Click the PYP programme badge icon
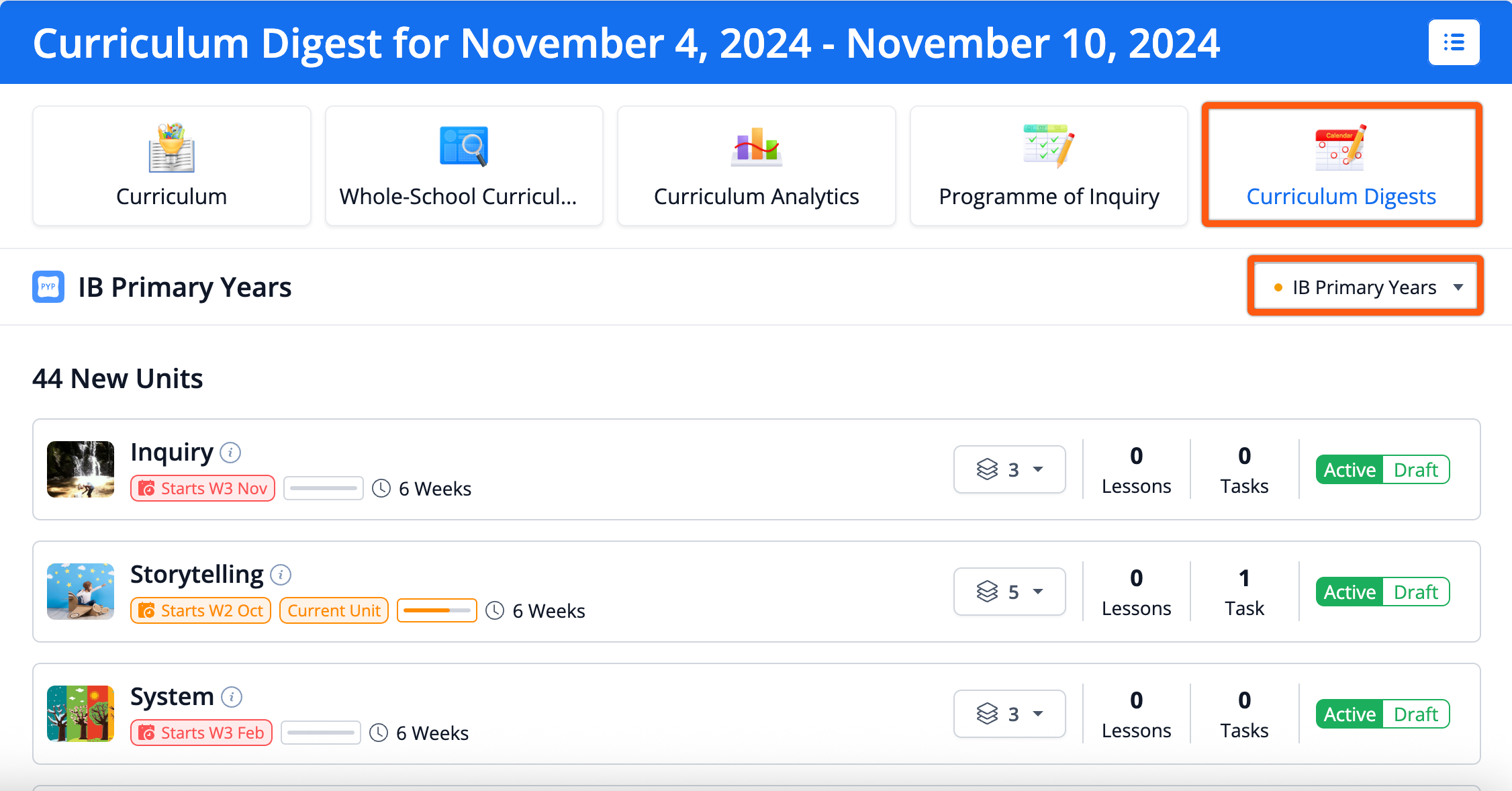The height and width of the screenshot is (791, 1512). [x=48, y=287]
